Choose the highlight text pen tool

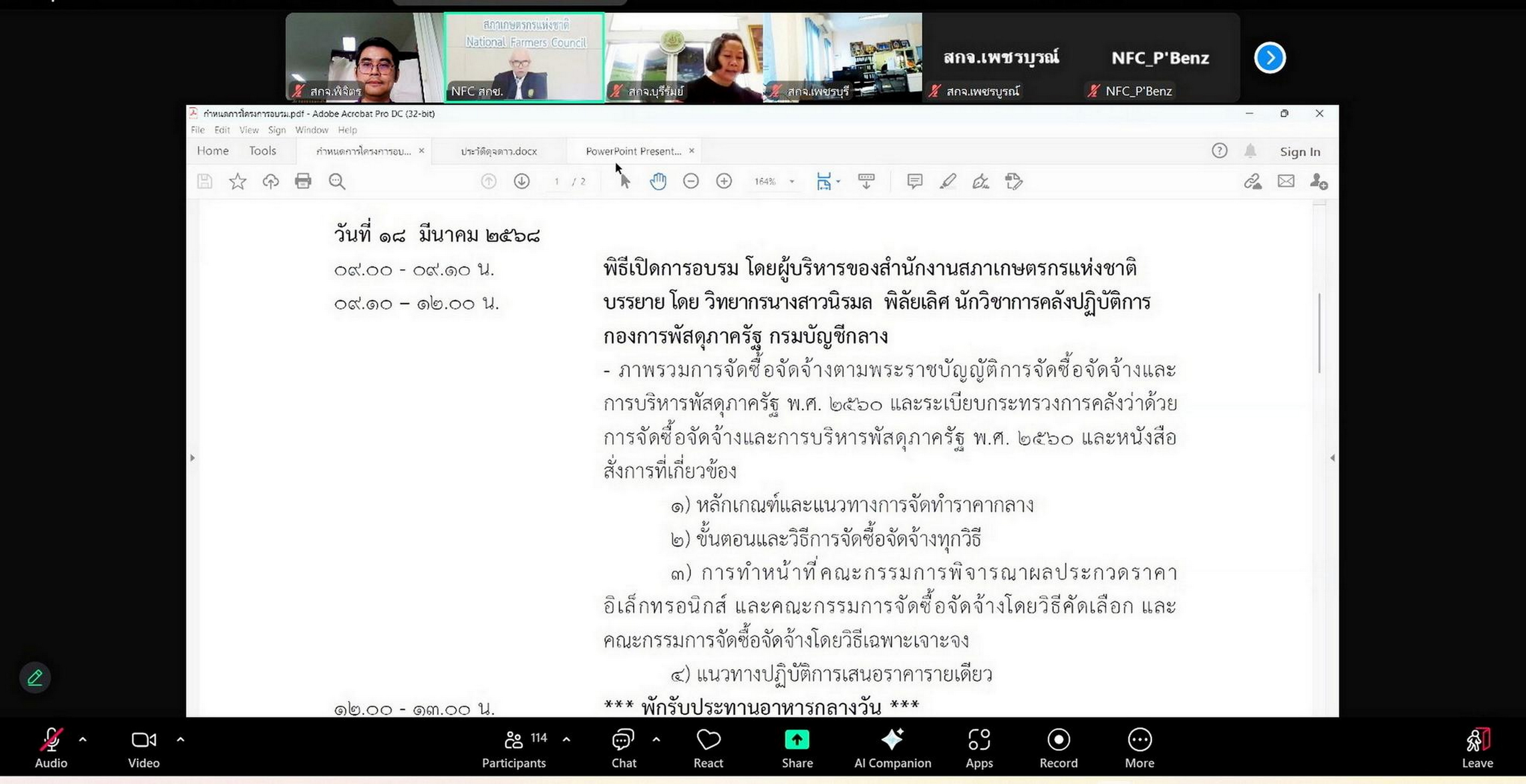click(x=948, y=181)
